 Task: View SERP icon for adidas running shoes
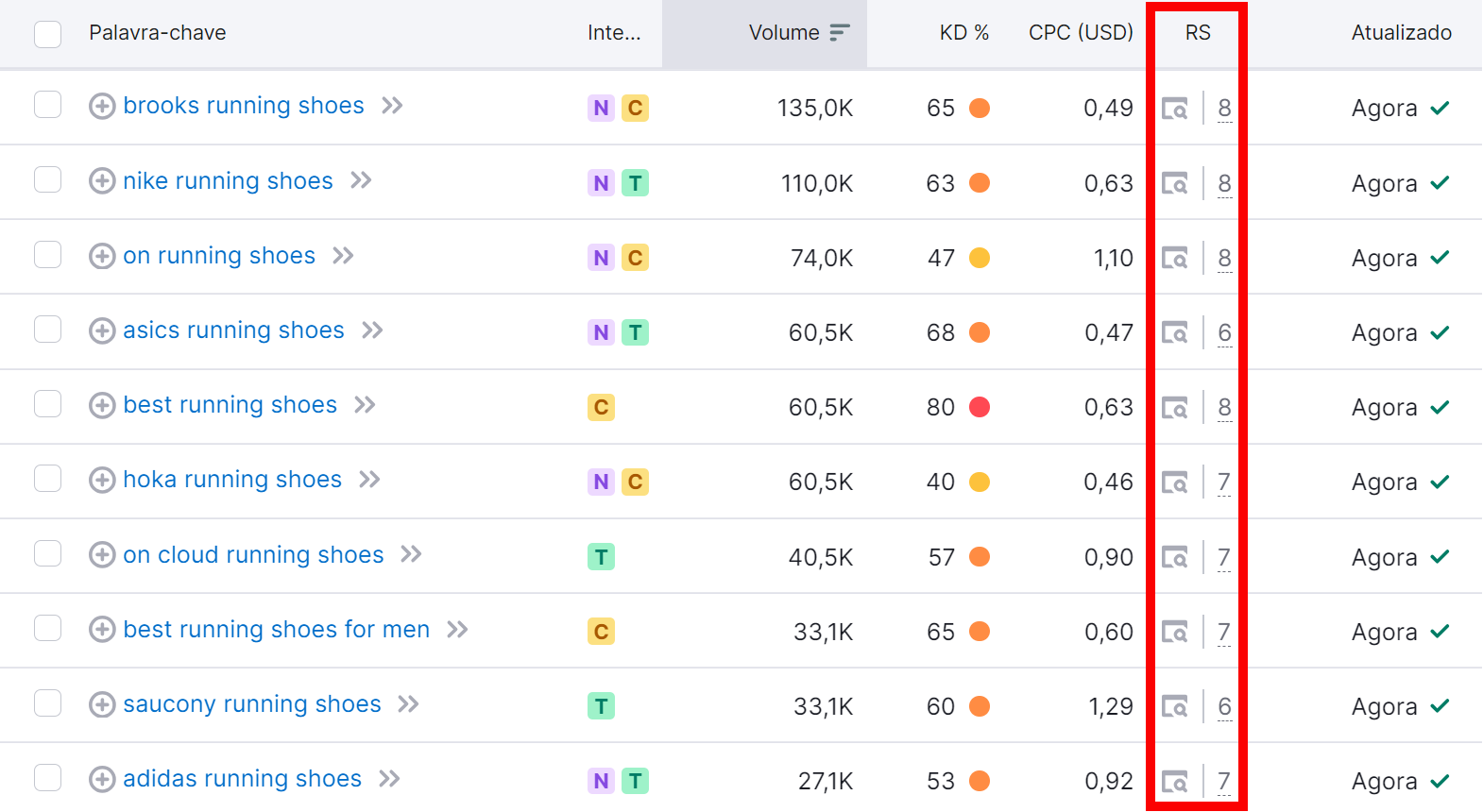coord(1174,782)
